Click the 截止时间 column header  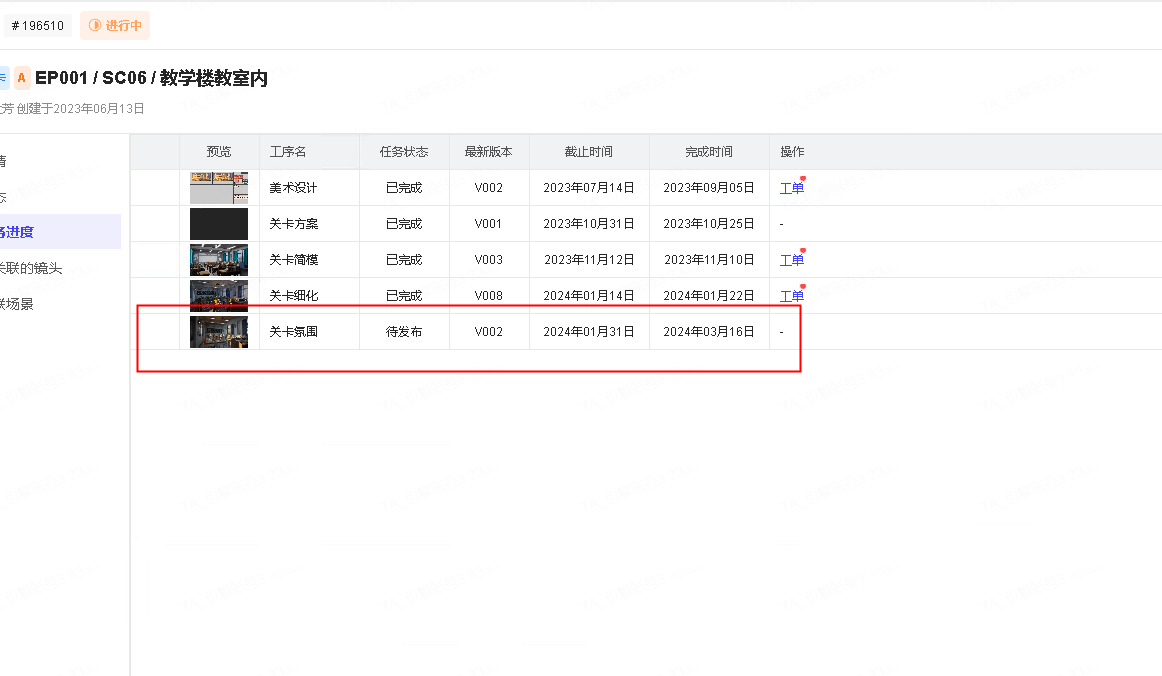[589, 152]
